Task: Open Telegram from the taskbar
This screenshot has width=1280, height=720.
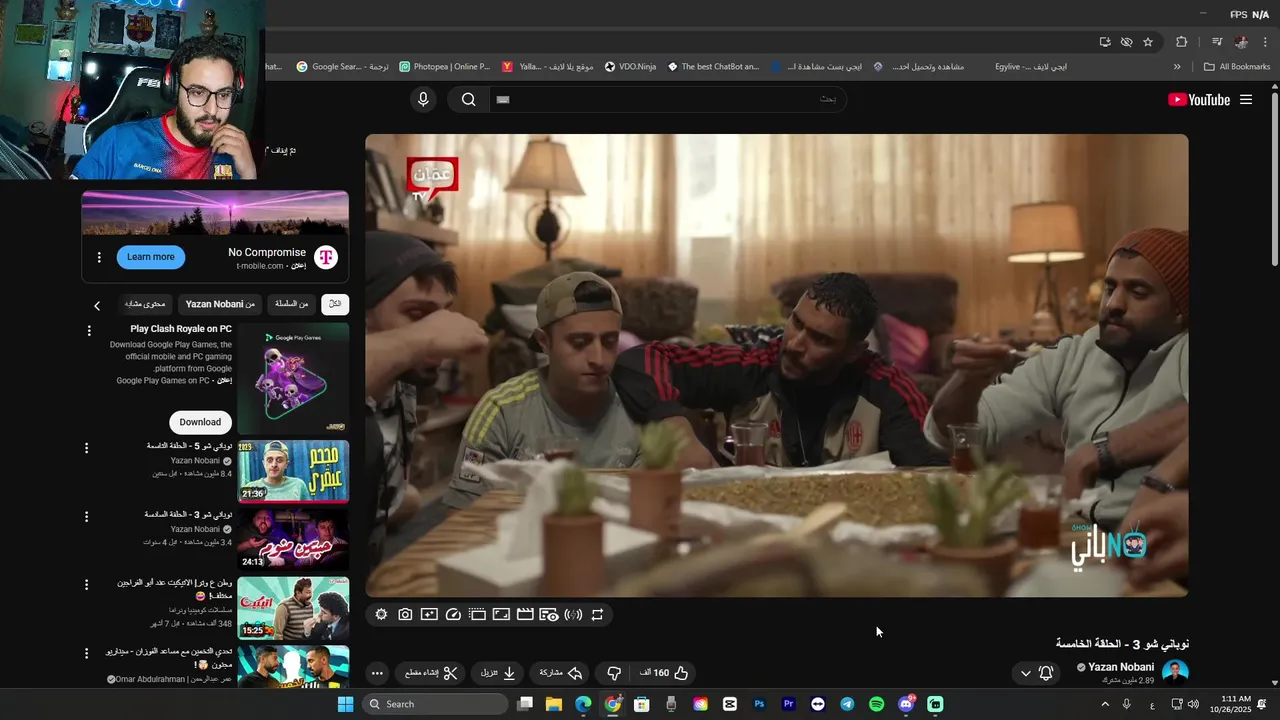Action: [x=847, y=704]
